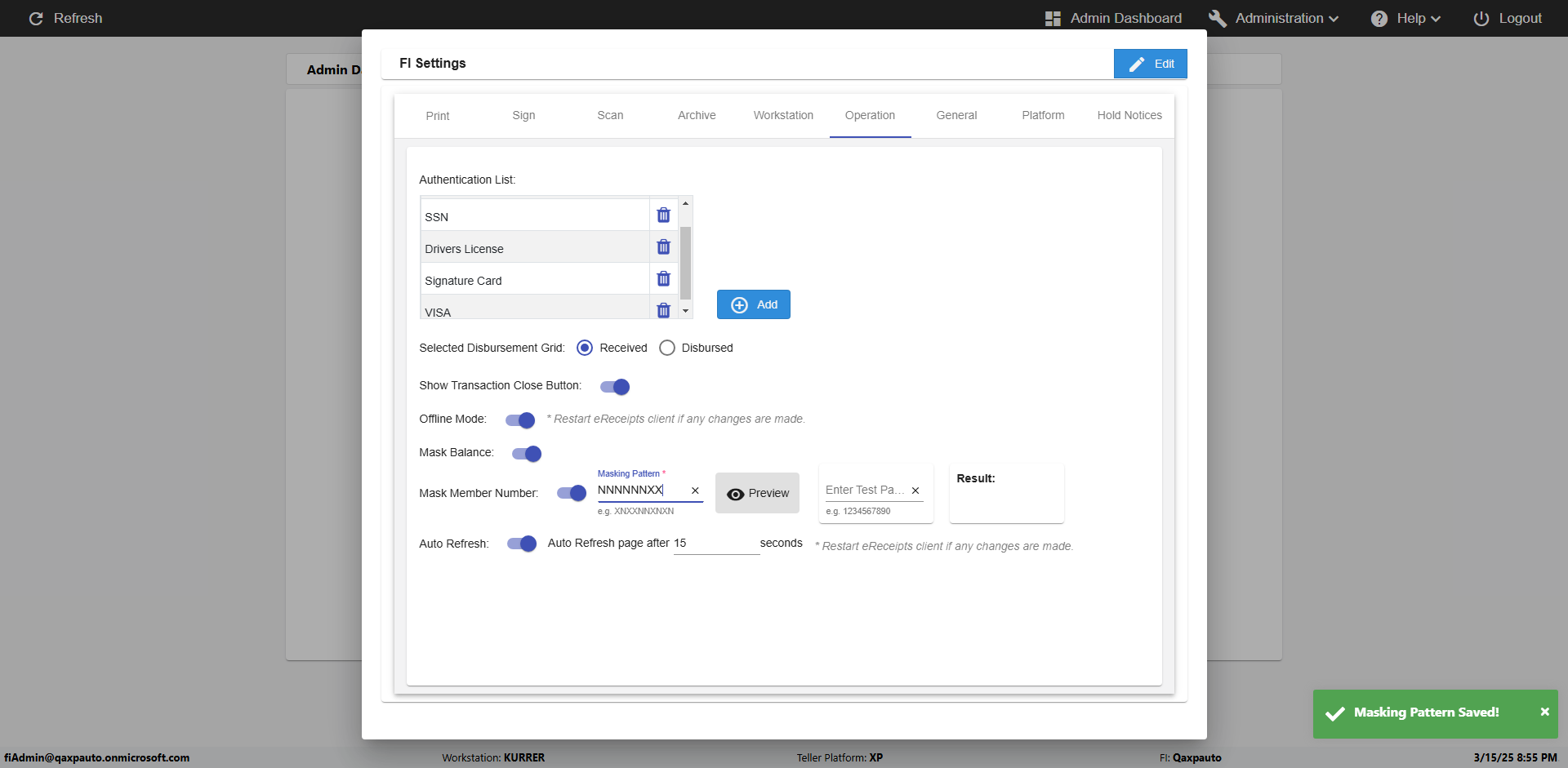The image size is (1568, 768).
Task: Dismiss the Masking Pattern Saved notification
Action: coord(1544,712)
